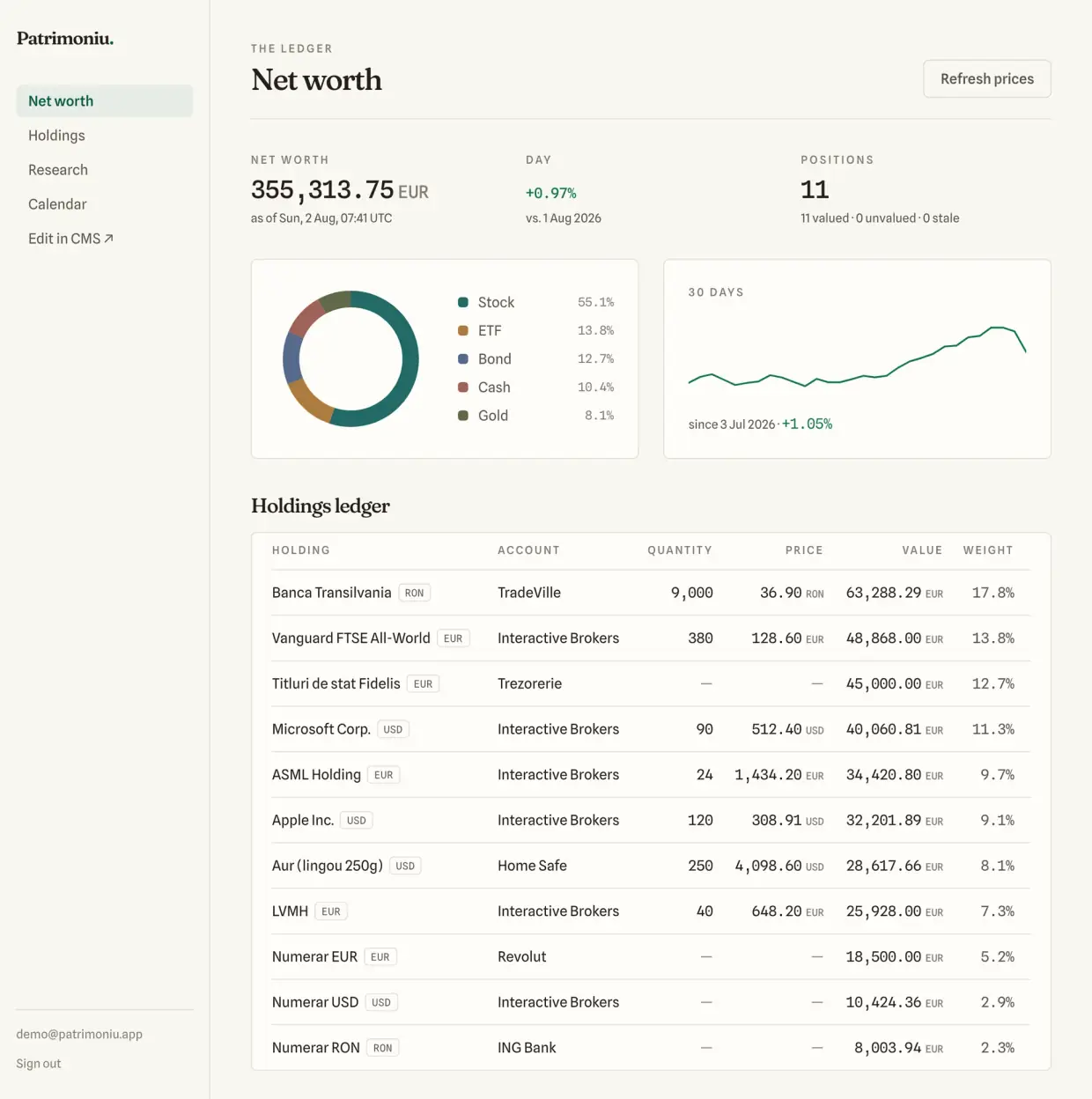This screenshot has height=1099, width=1092.
Task: Click the 512.40 USD price cell
Action: (787, 729)
